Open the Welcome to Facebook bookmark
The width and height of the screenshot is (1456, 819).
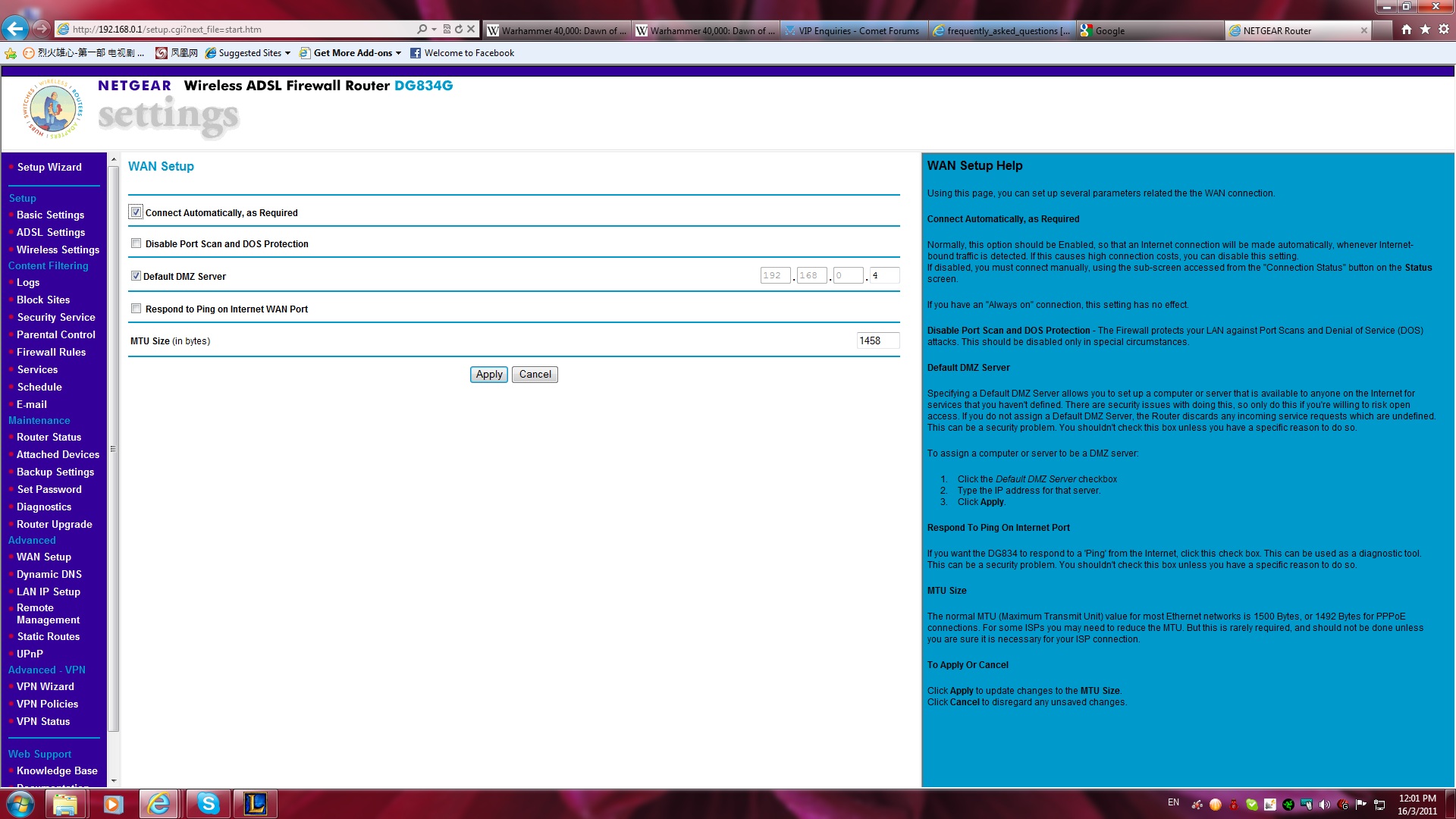point(462,53)
